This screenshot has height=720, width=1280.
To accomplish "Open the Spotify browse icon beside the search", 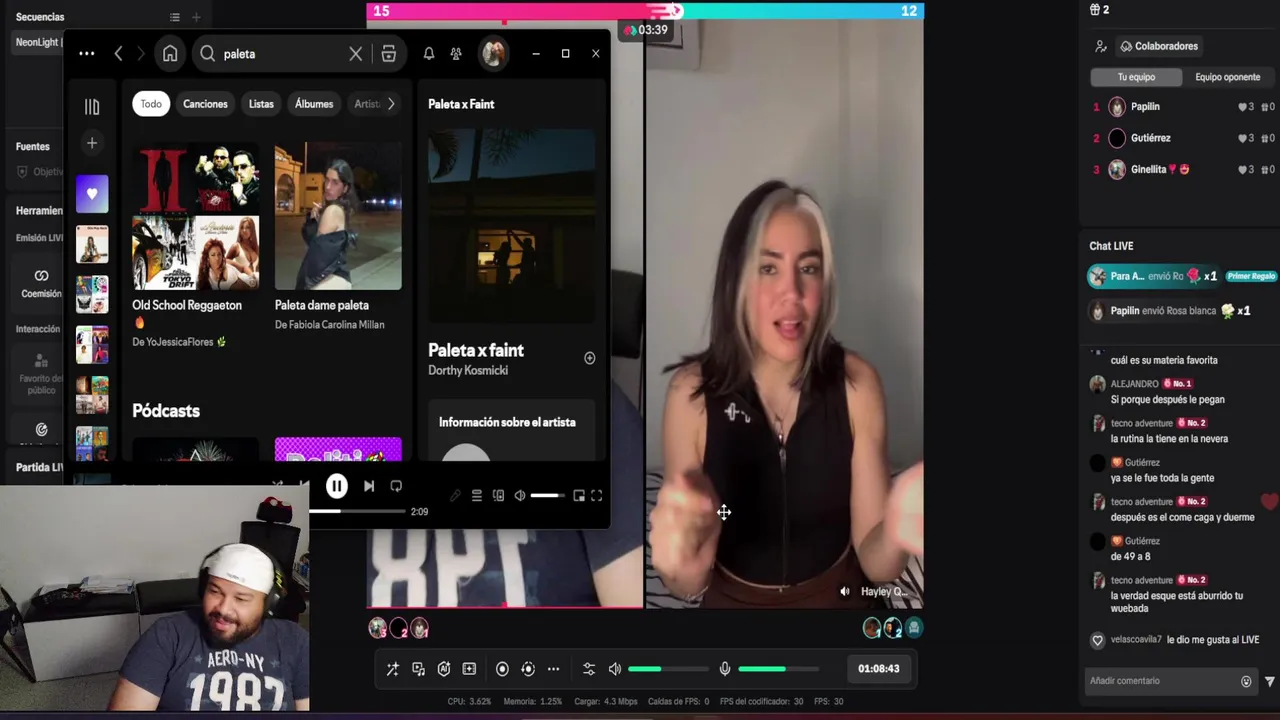I will click(x=389, y=54).
